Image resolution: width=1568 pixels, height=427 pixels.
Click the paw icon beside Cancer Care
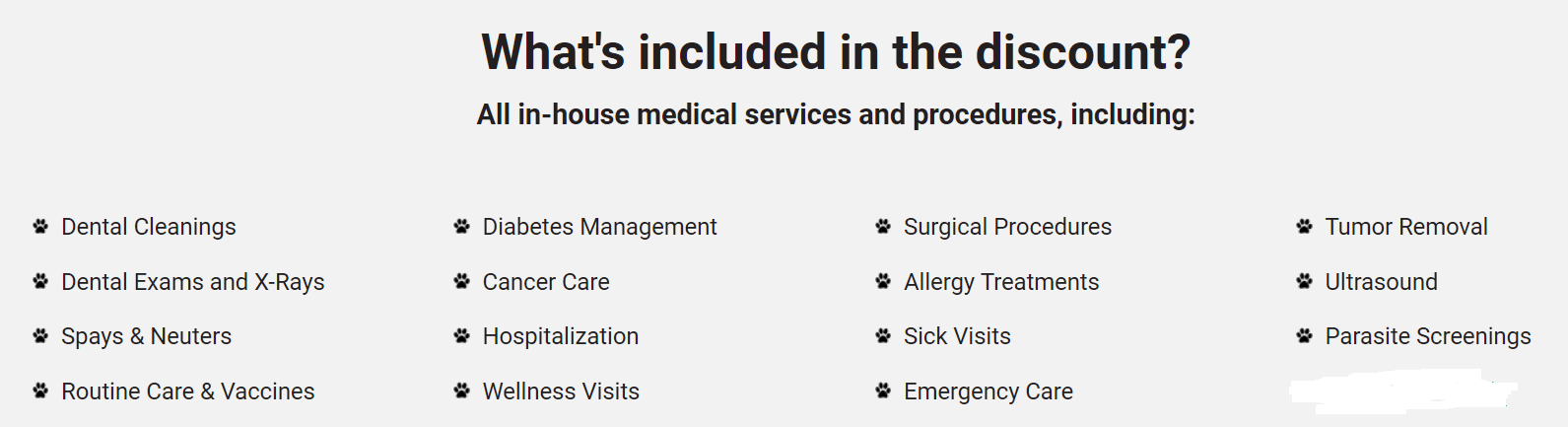click(x=461, y=282)
